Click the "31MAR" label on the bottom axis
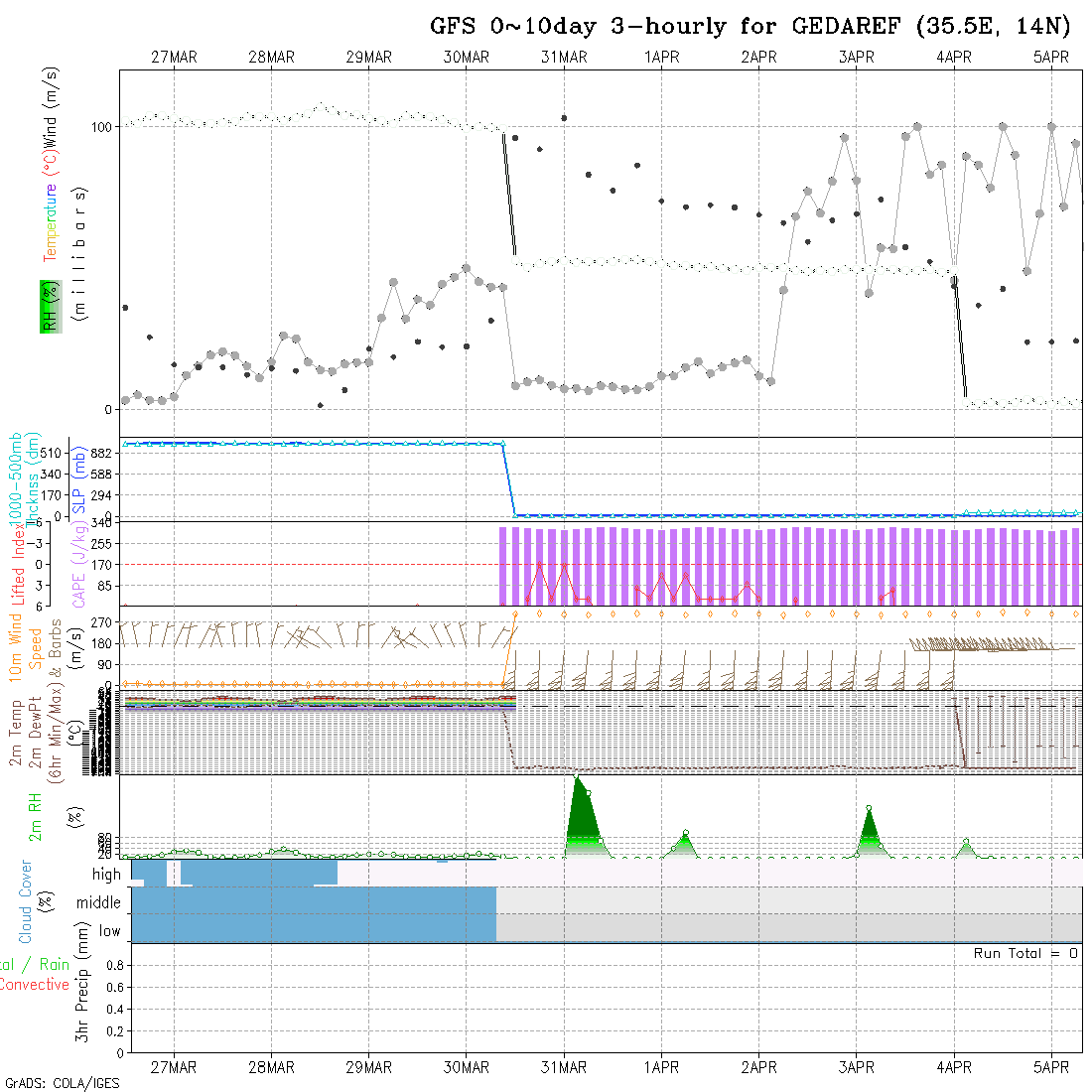 point(564,1067)
